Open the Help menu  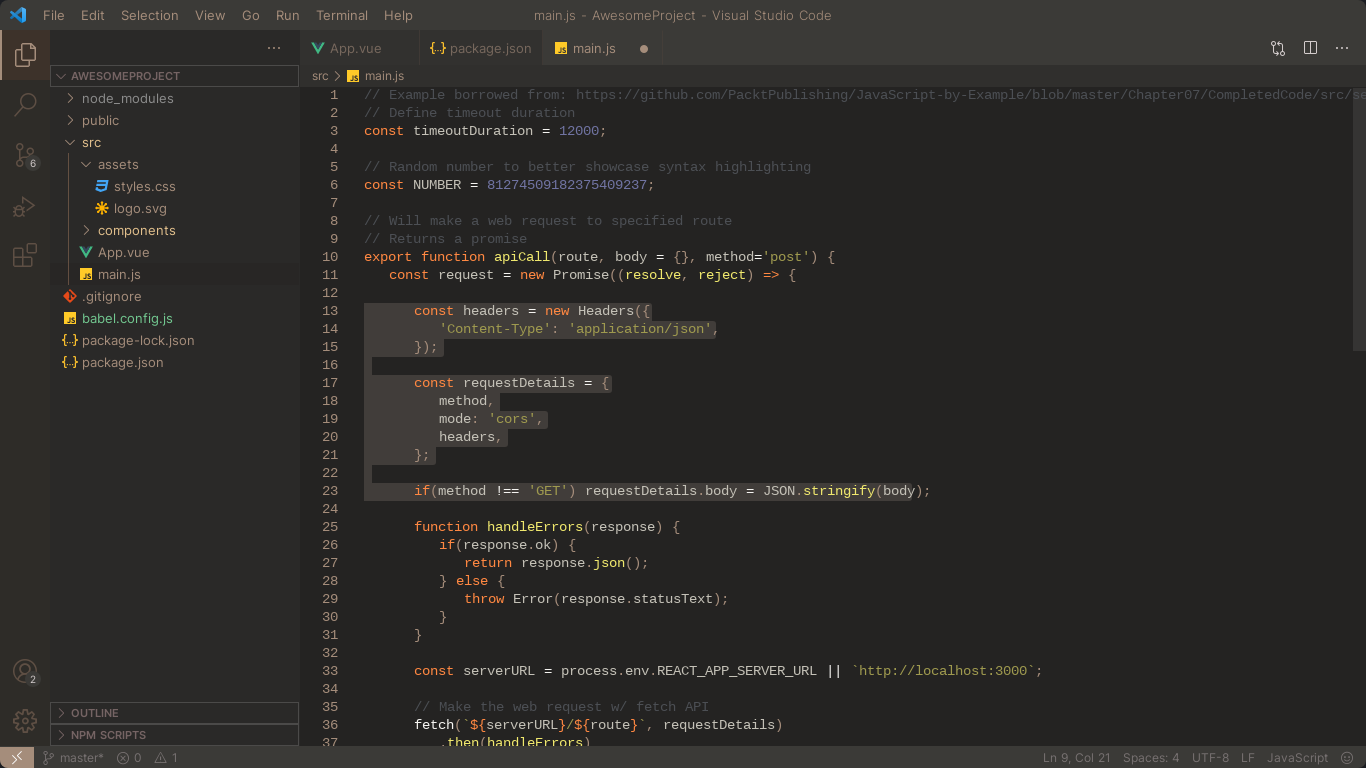tap(398, 15)
